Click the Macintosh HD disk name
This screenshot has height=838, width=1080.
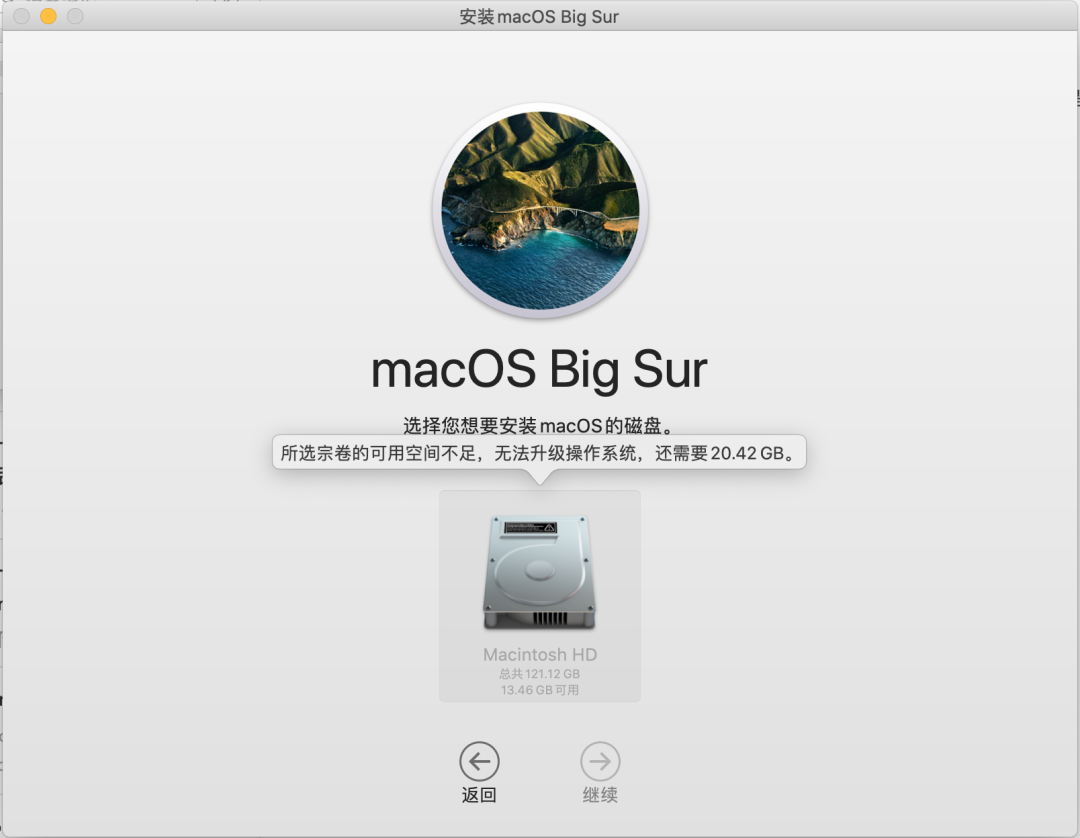[x=540, y=654]
